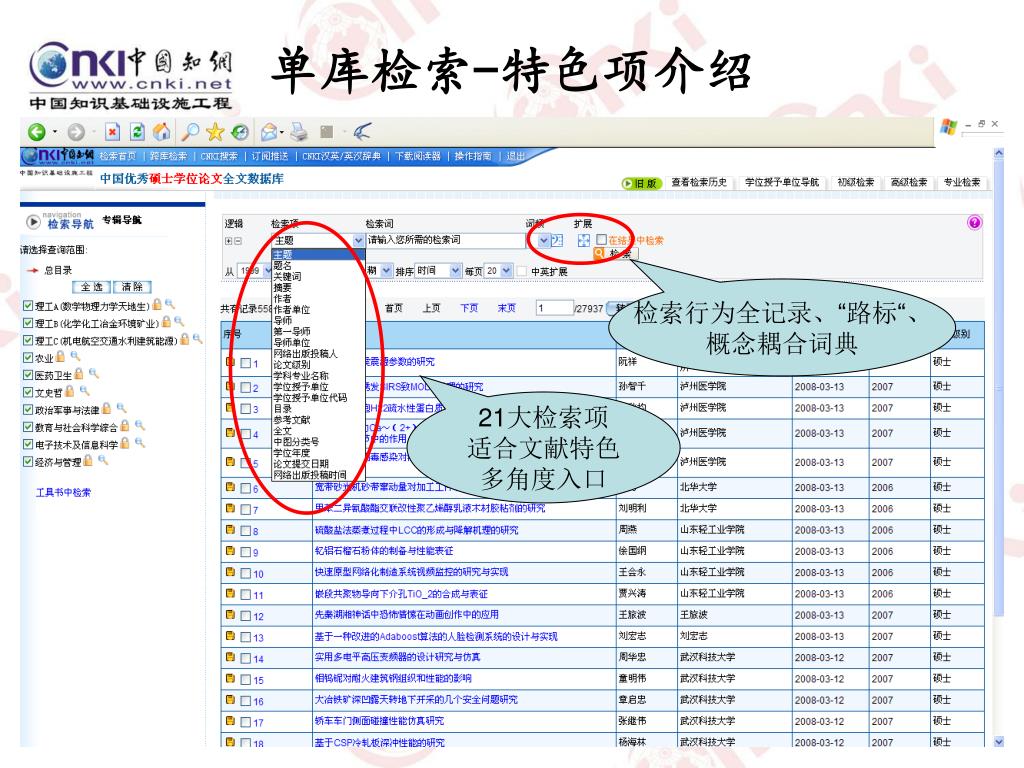Click the yellow document icon in row 8
The height and width of the screenshot is (768, 1024).
point(231,530)
